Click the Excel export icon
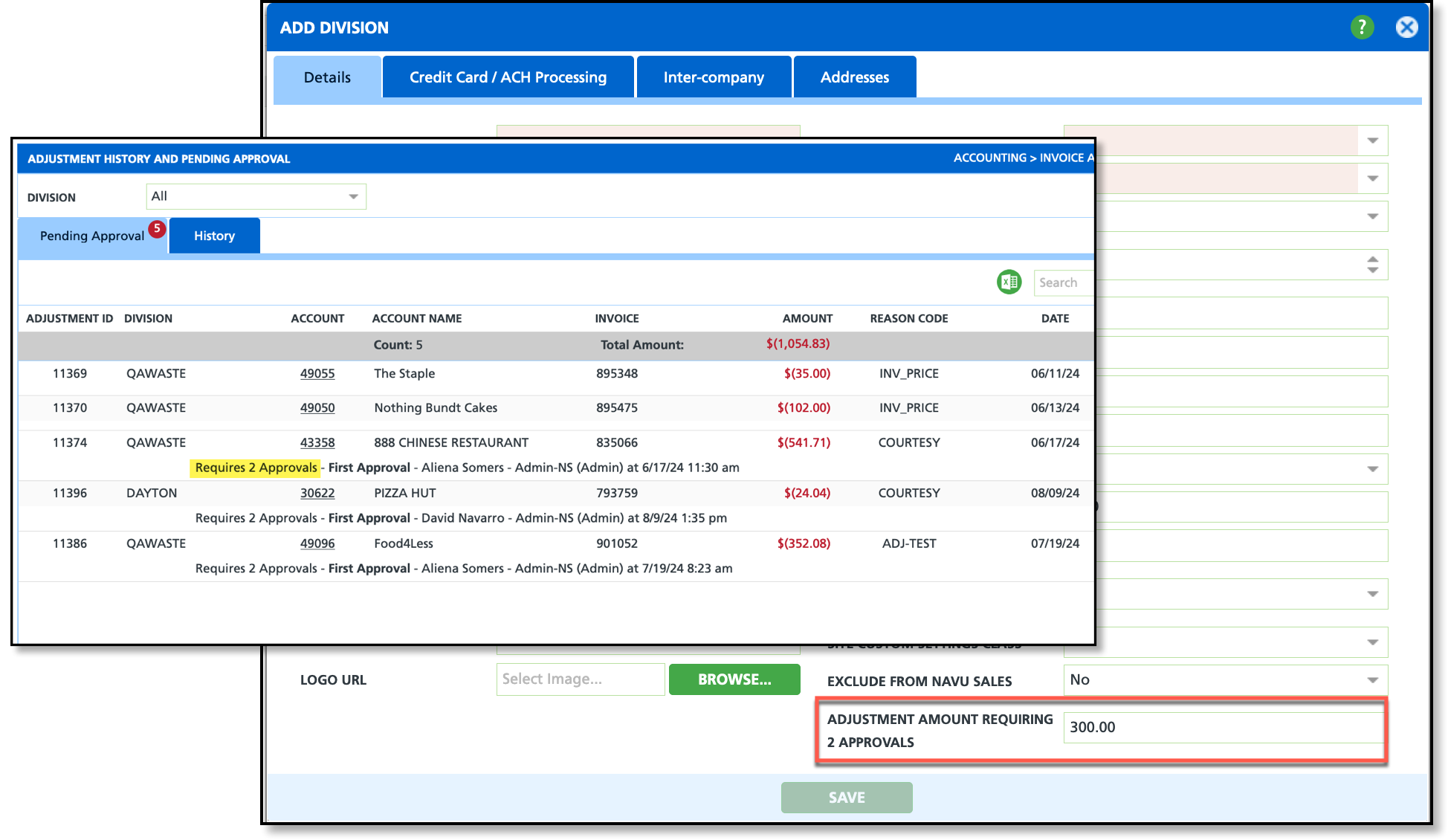Image resolution: width=1448 pixels, height=840 pixels. tap(1009, 282)
